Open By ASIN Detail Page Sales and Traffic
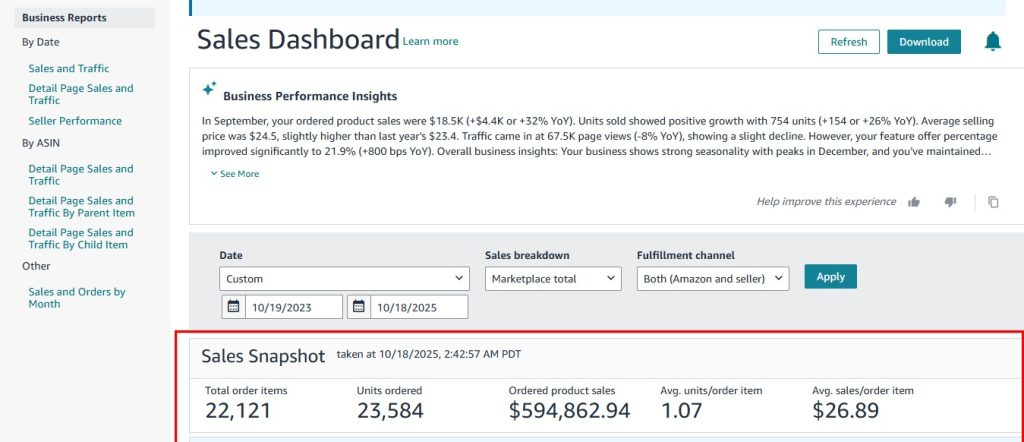Viewport: 1024px width, 442px height. coord(80,174)
